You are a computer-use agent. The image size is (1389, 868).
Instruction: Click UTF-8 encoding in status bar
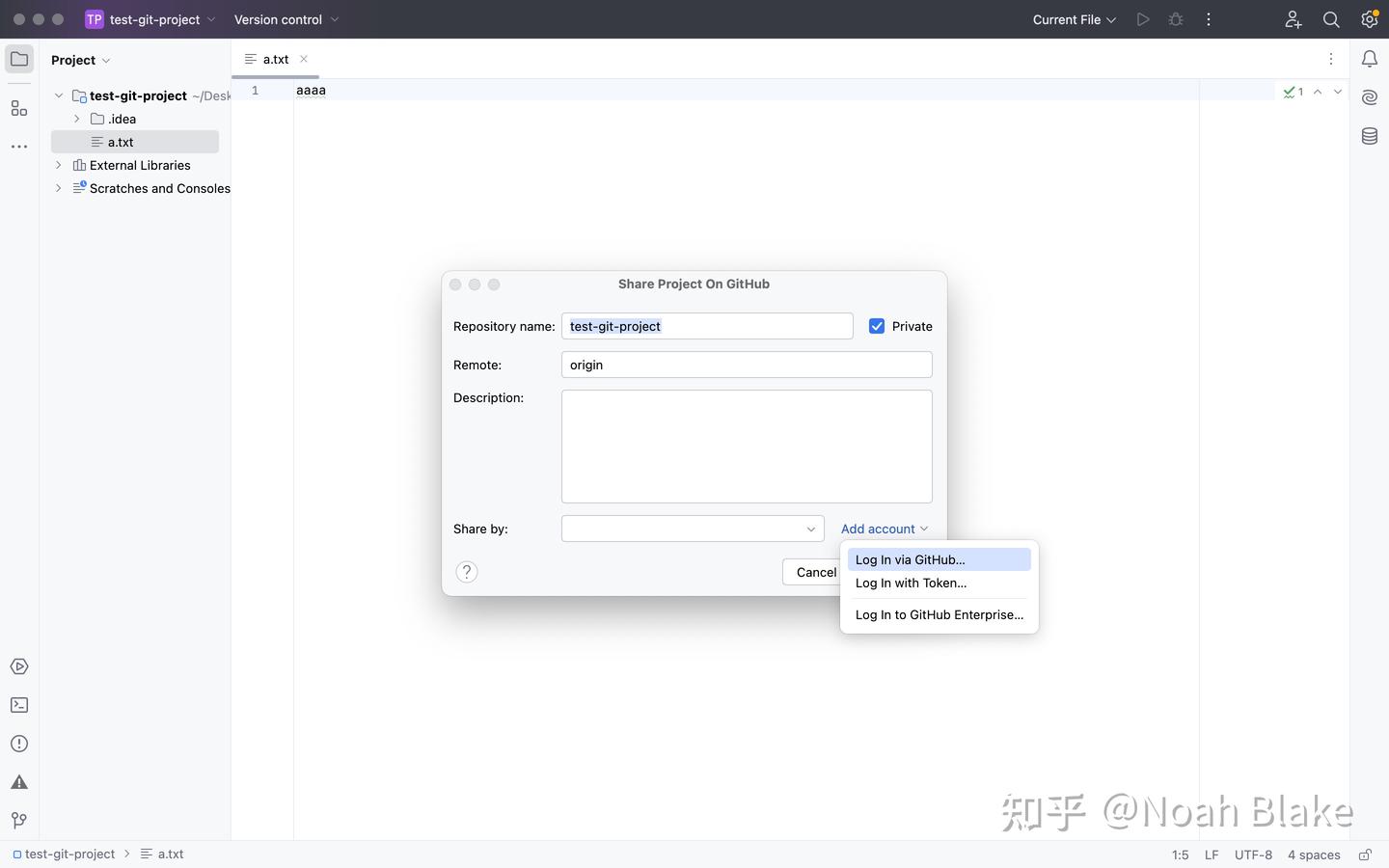pos(1253,854)
